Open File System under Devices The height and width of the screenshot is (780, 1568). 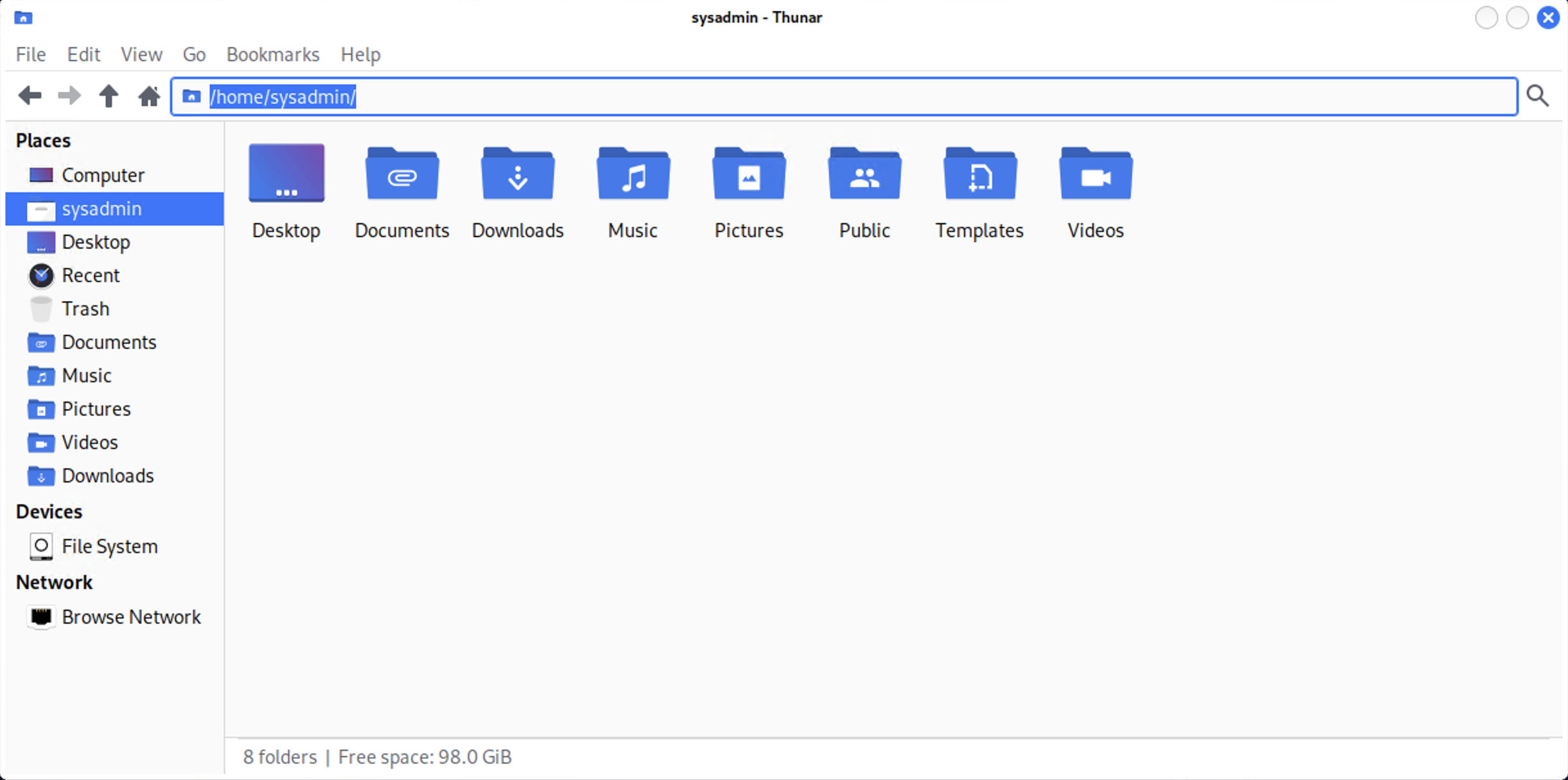pyautogui.click(x=109, y=547)
